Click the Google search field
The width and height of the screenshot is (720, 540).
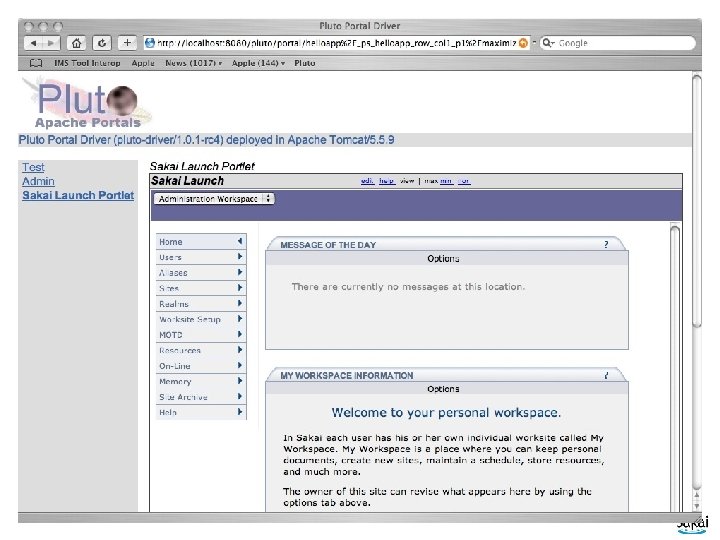point(618,43)
